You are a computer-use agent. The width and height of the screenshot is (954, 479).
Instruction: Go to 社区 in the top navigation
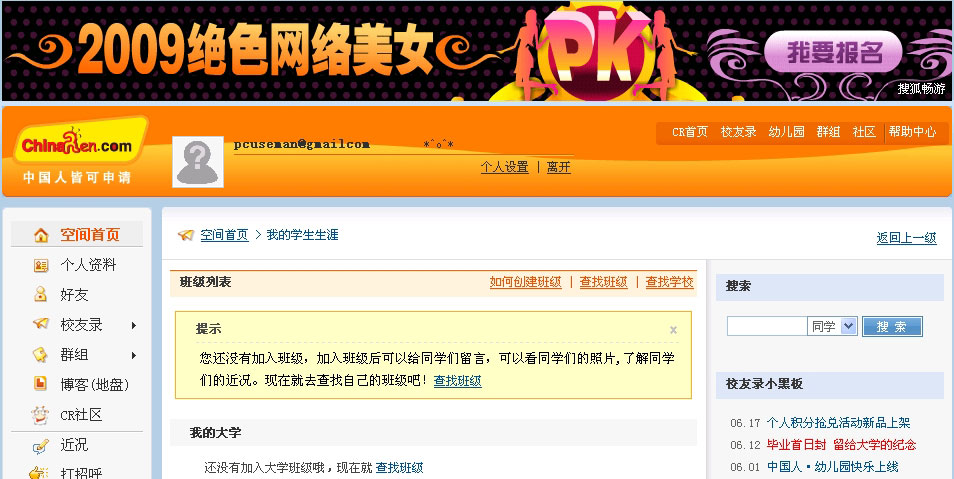point(864,131)
